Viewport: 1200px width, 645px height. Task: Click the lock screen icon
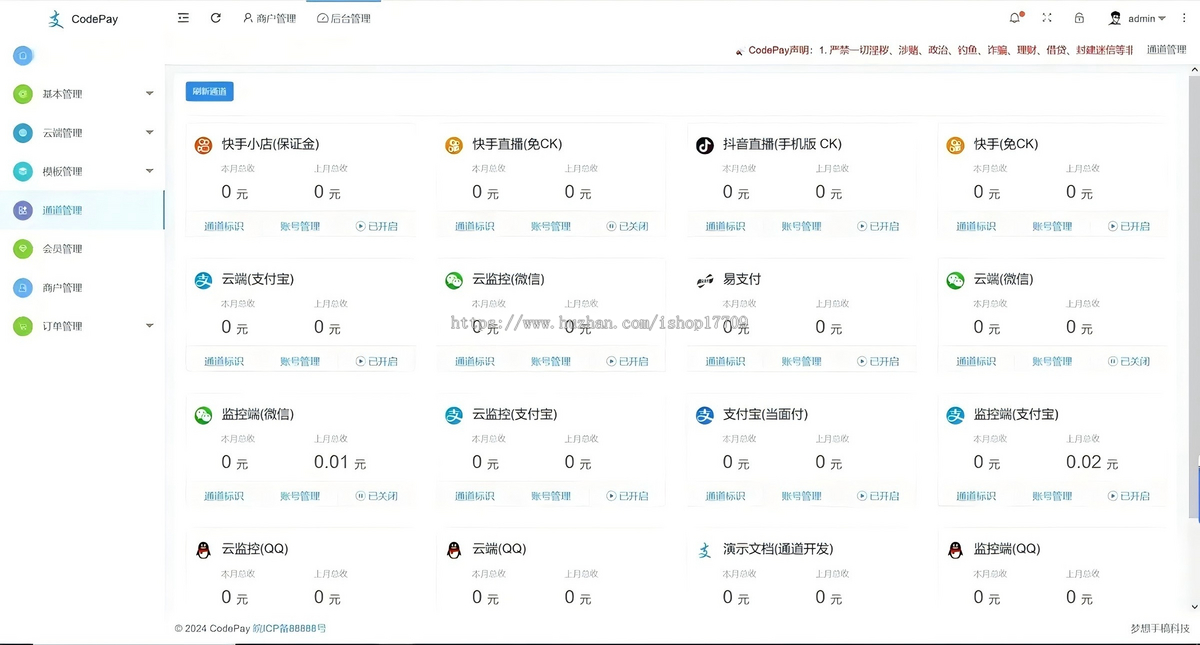point(1079,18)
